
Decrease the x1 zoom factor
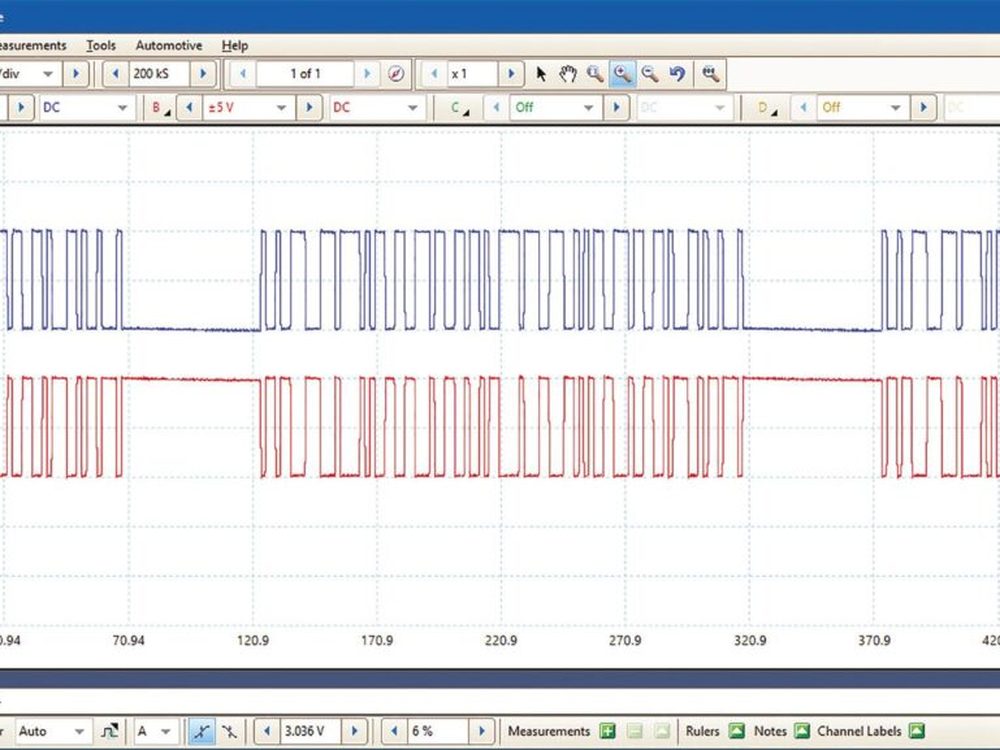click(x=434, y=74)
